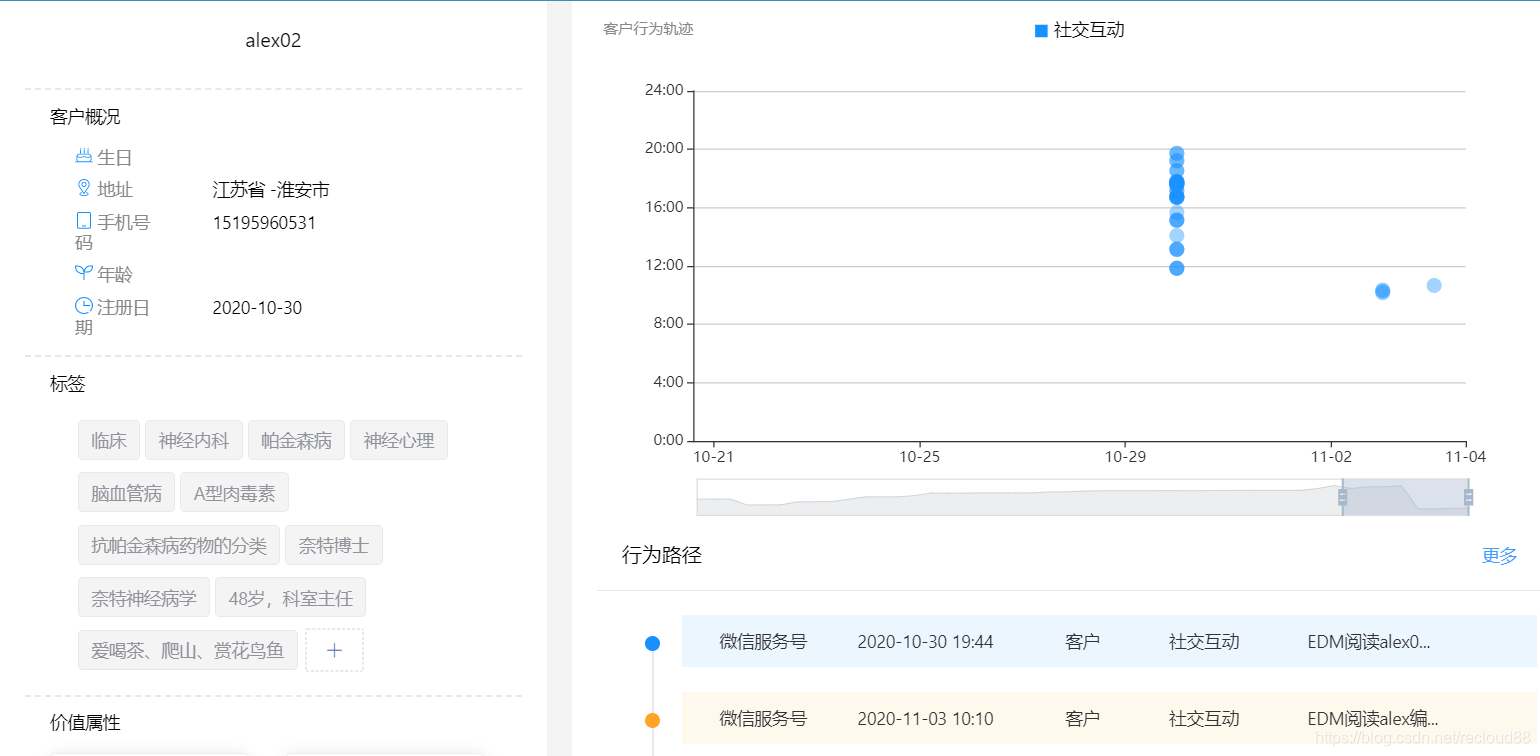
Task: Select the 脑血管病 tag
Action: click(x=126, y=493)
